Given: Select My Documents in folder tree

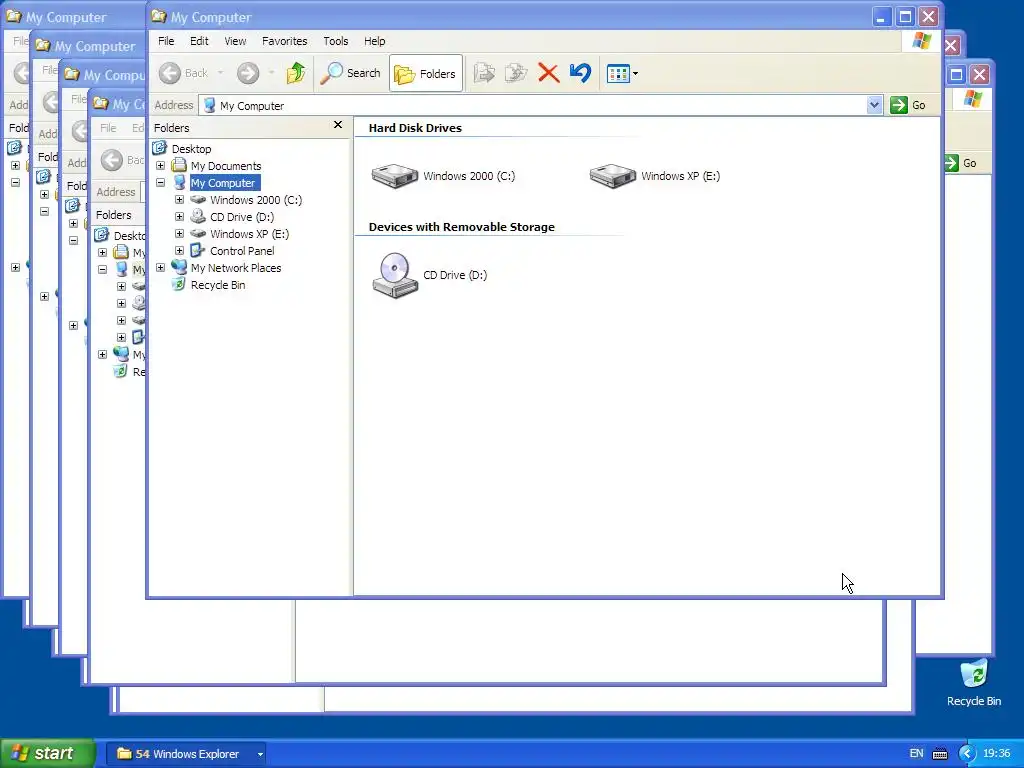Looking at the screenshot, I should tap(226, 166).
